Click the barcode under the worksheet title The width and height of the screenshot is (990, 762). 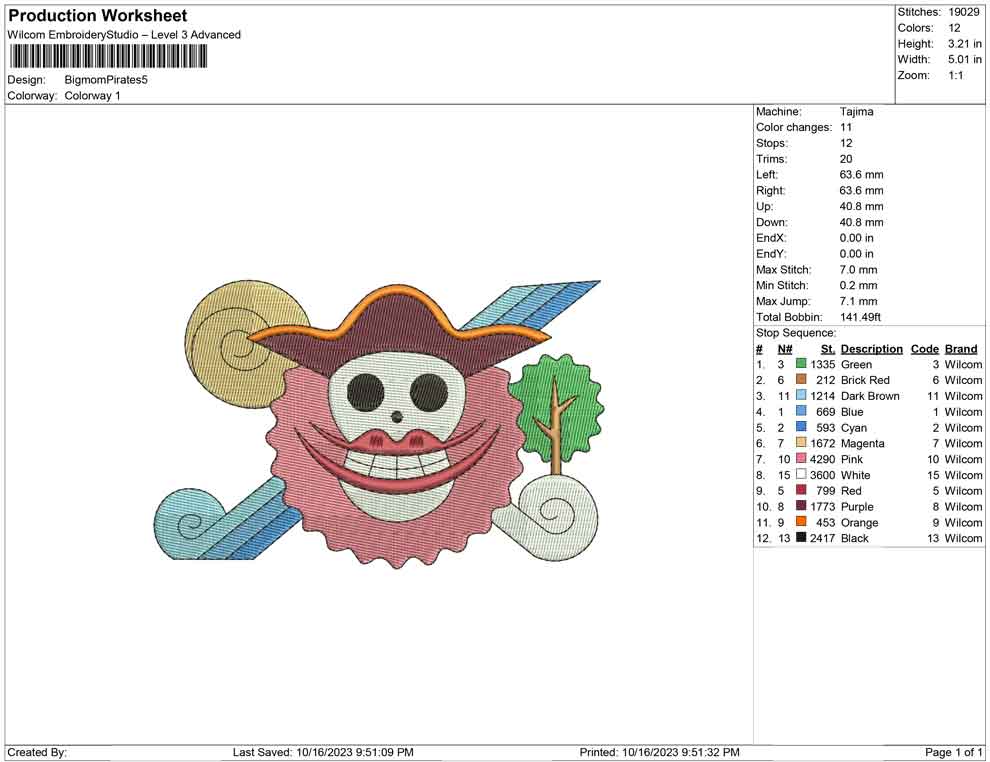[x=108, y=56]
